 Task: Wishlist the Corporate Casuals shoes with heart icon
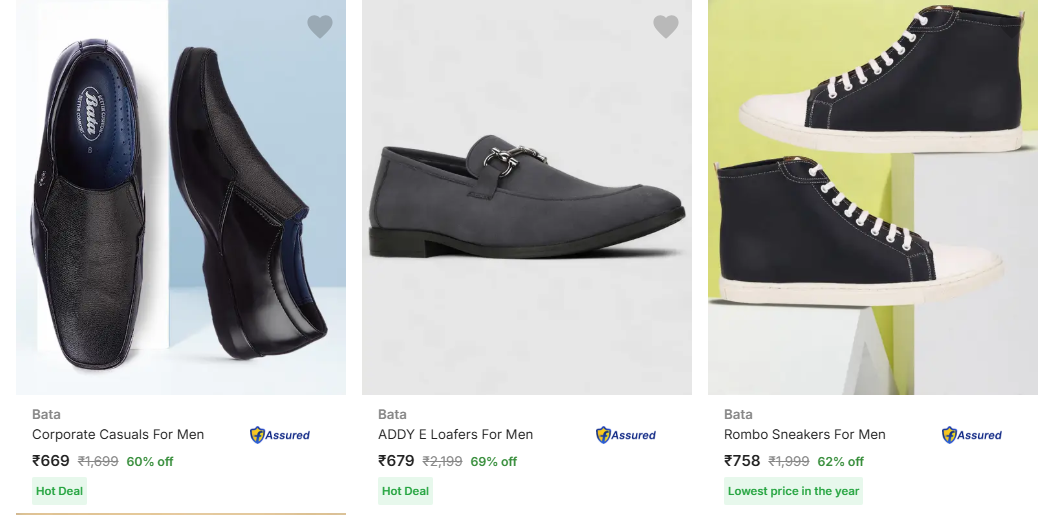pos(320,27)
